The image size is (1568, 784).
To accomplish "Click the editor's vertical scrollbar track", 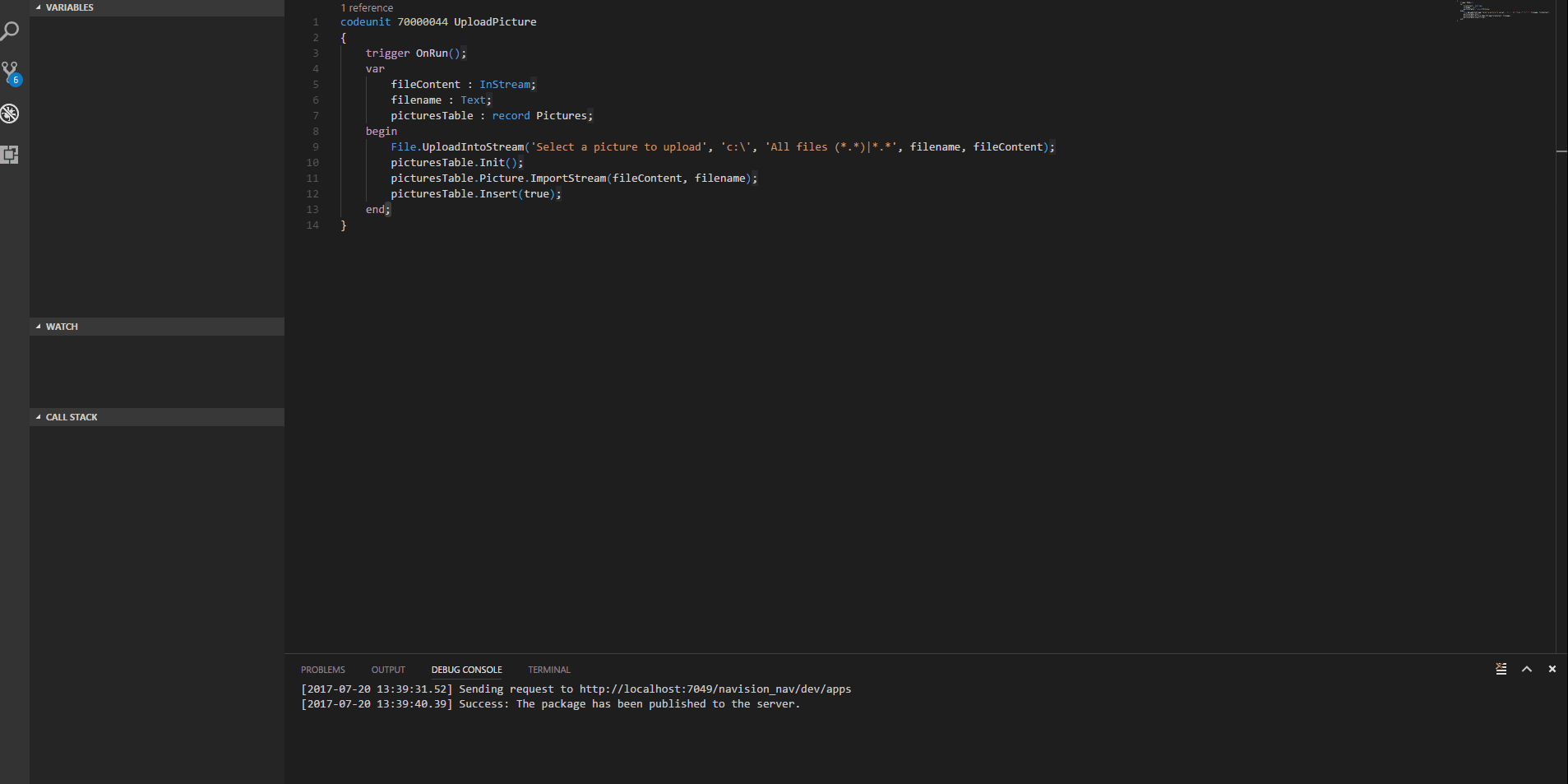I will click(1561, 329).
